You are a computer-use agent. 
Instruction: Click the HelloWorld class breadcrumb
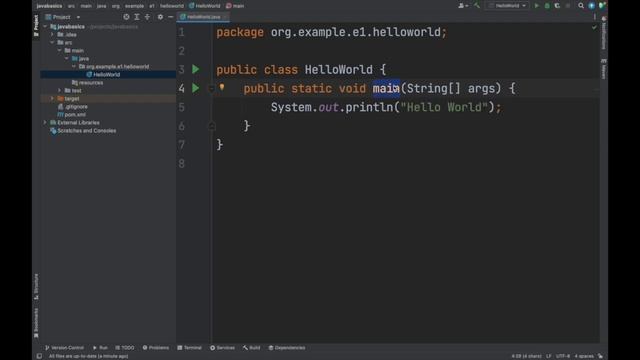click(x=205, y=6)
